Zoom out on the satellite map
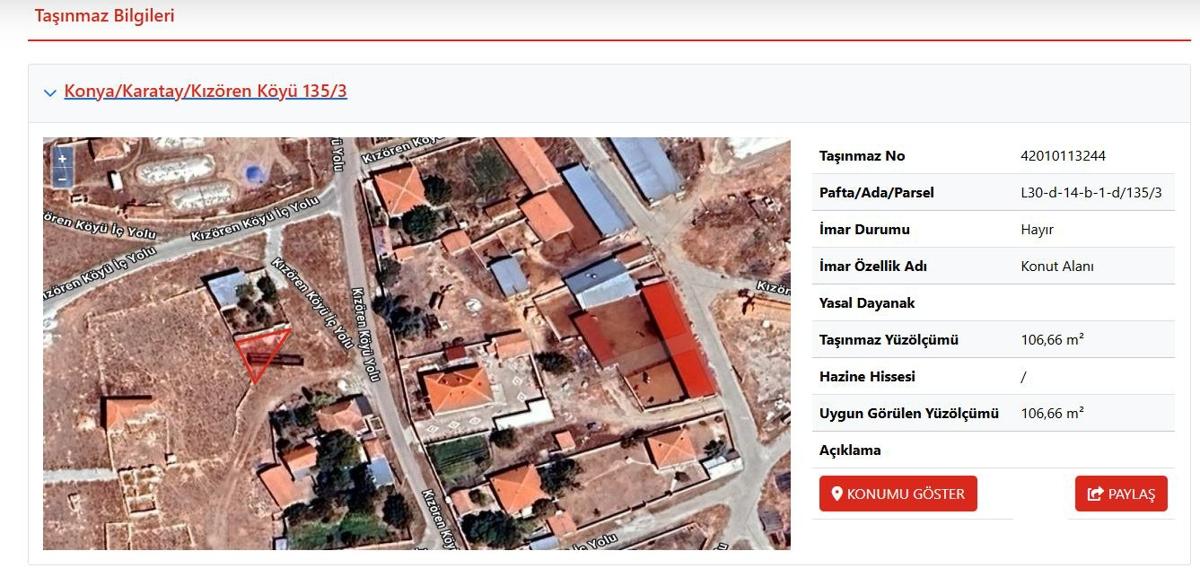The width and height of the screenshot is (1200, 577). click(62, 178)
